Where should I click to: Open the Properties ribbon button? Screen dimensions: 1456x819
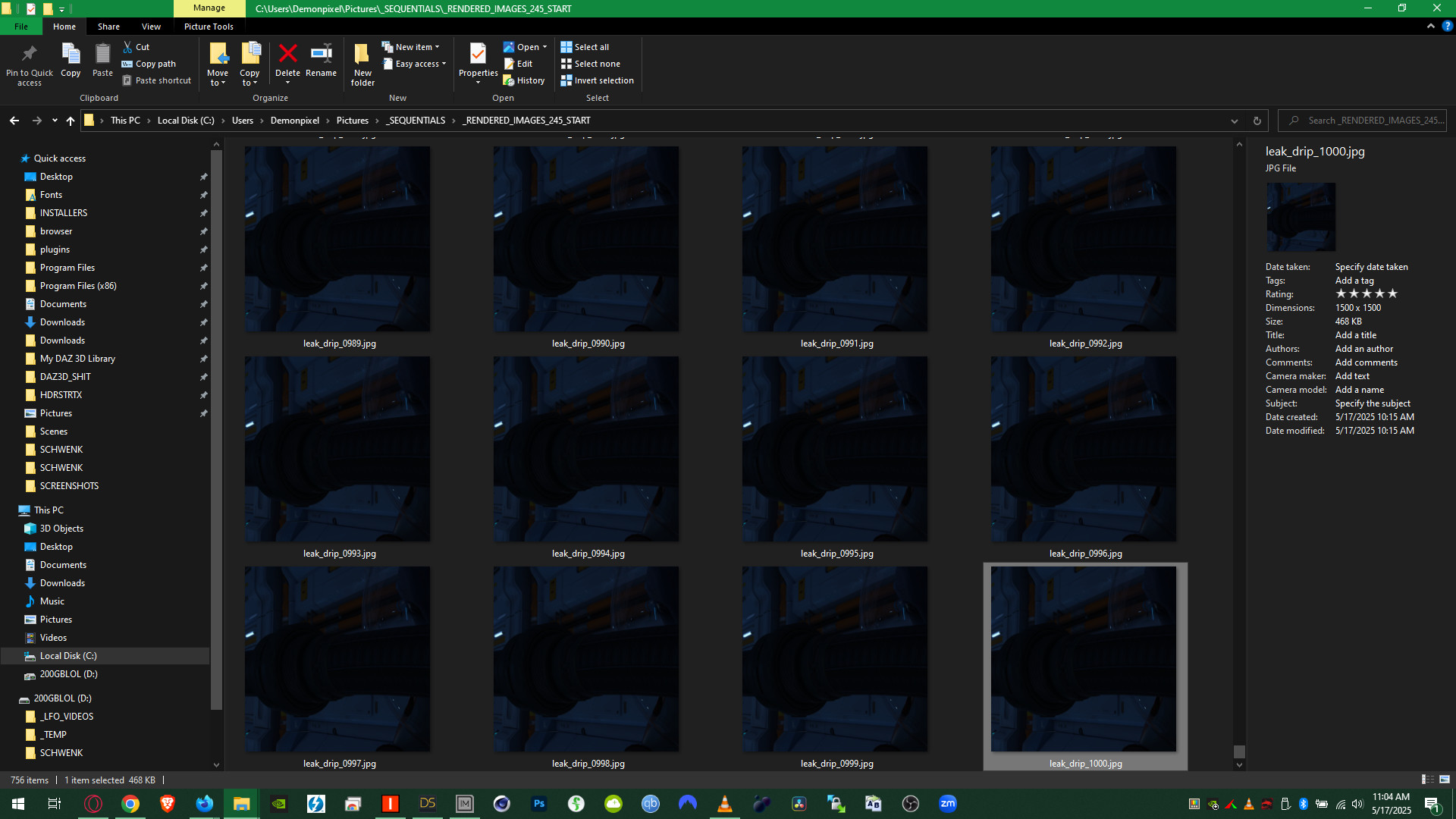coord(478,64)
